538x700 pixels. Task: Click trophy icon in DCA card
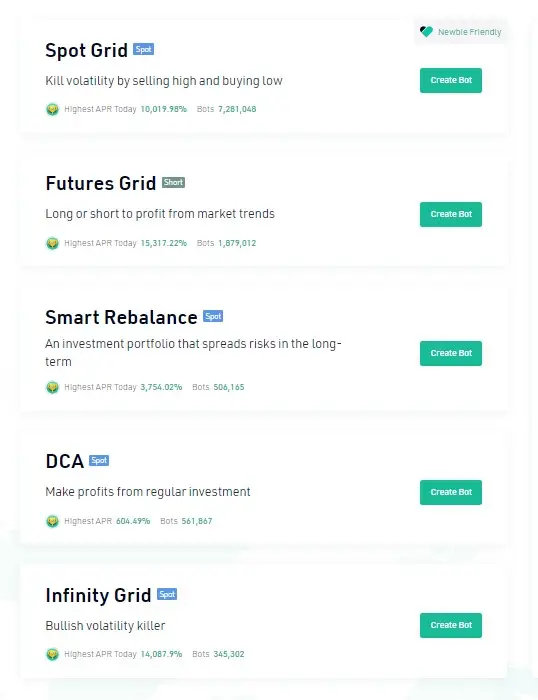pyautogui.click(x=52, y=521)
